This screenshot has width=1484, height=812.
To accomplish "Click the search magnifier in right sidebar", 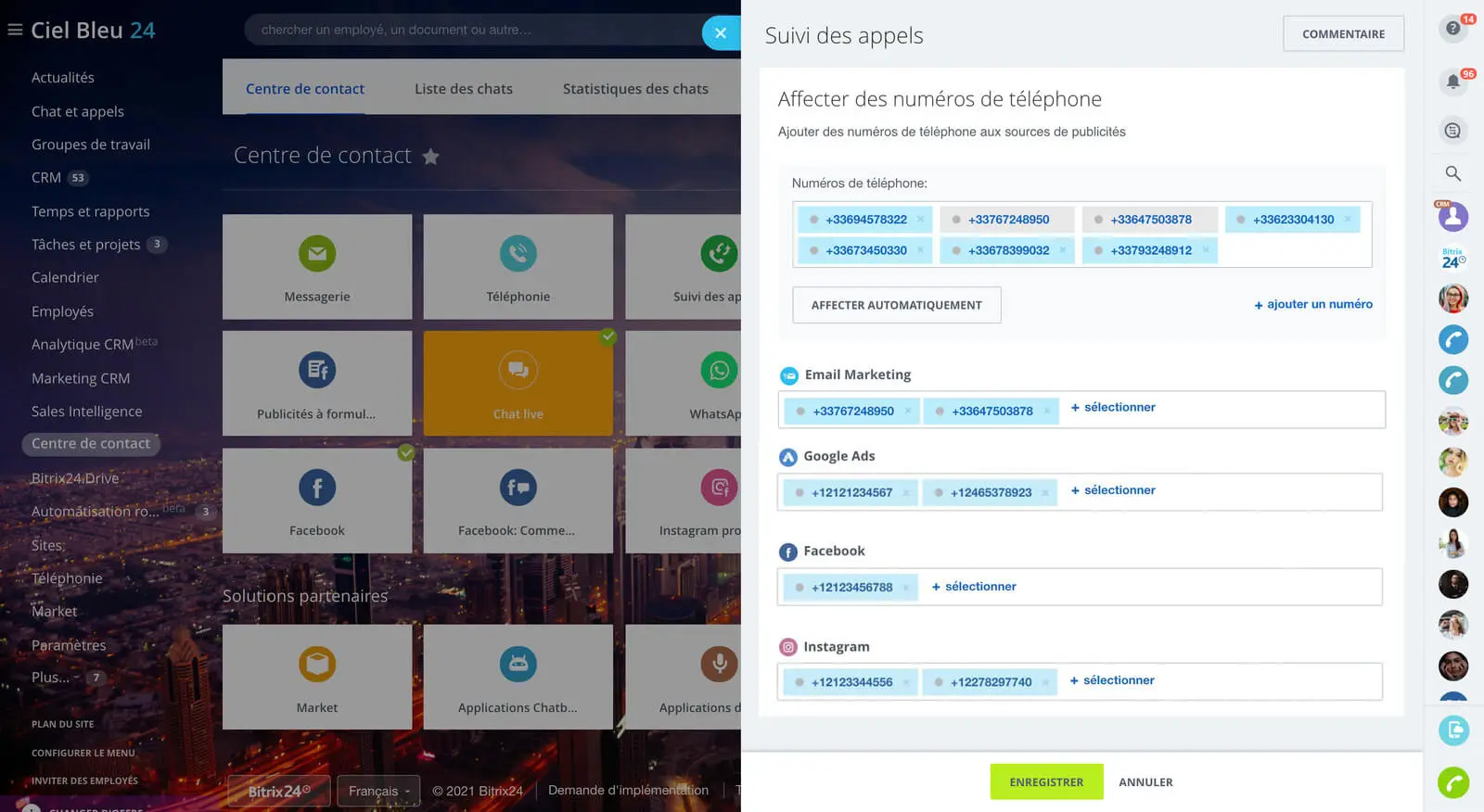I will tap(1452, 173).
